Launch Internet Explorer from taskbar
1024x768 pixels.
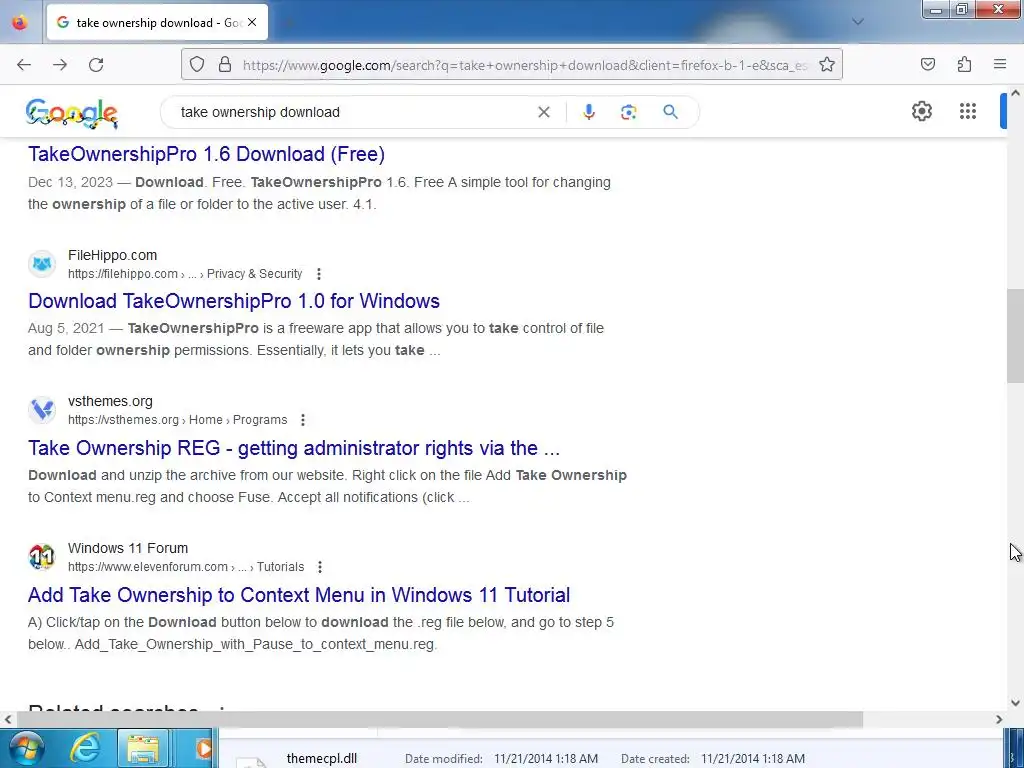pos(85,748)
